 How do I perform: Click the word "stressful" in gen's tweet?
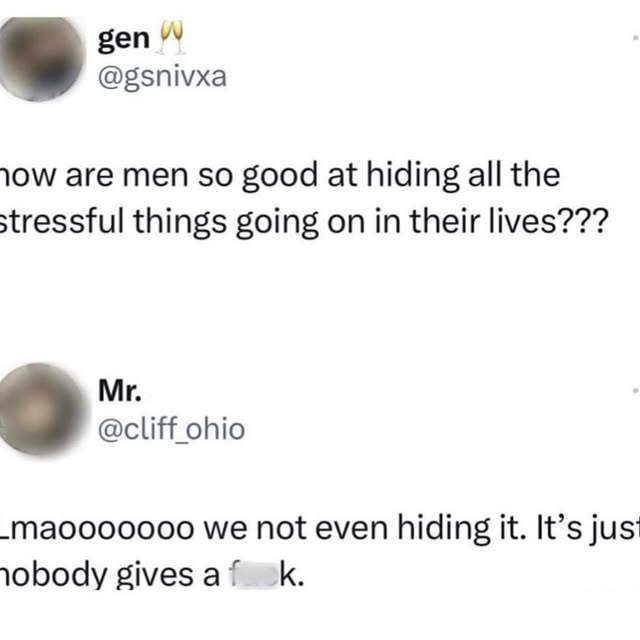(62, 221)
